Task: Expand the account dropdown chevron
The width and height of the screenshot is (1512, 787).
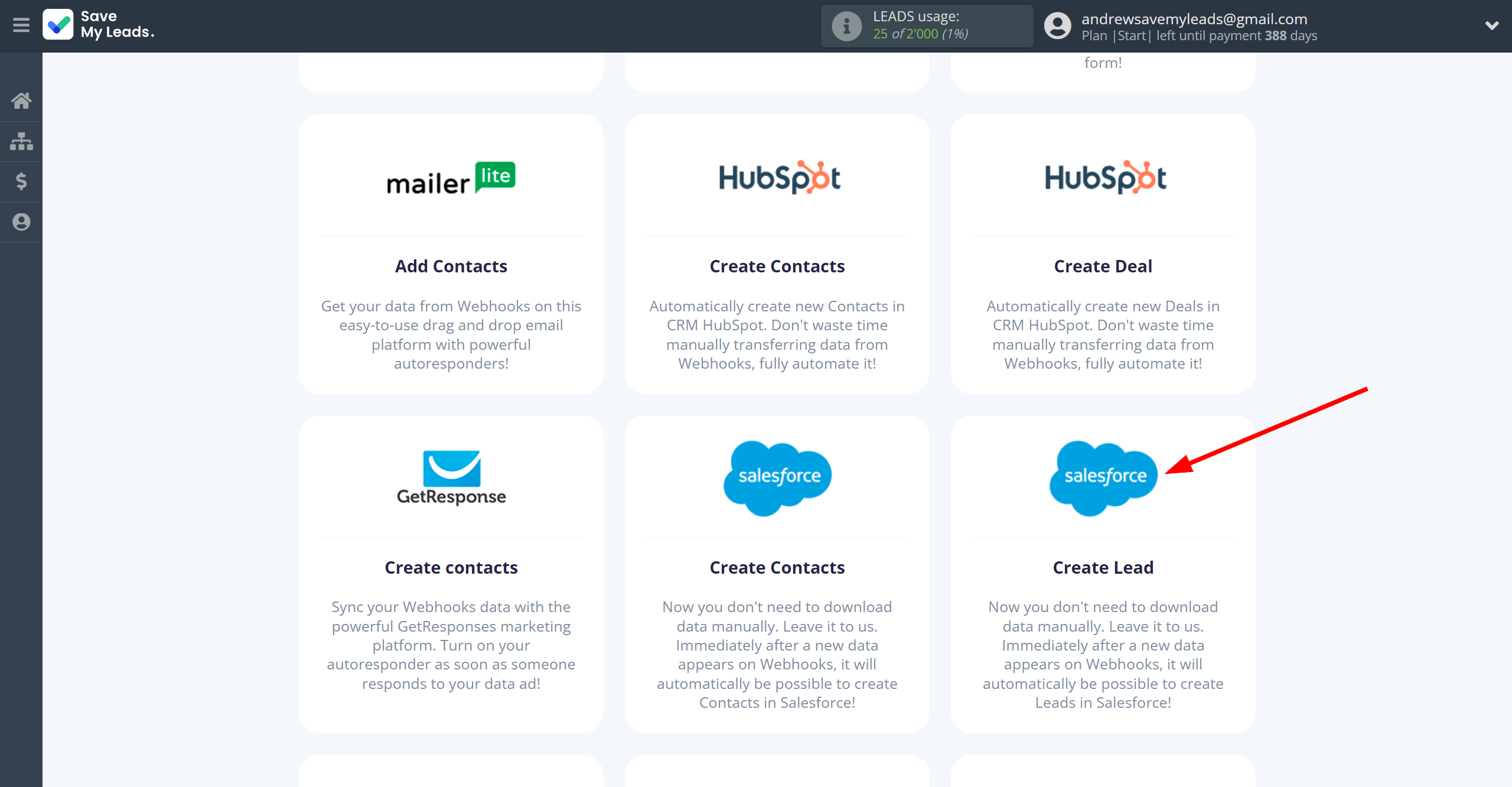Action: 1492,26
